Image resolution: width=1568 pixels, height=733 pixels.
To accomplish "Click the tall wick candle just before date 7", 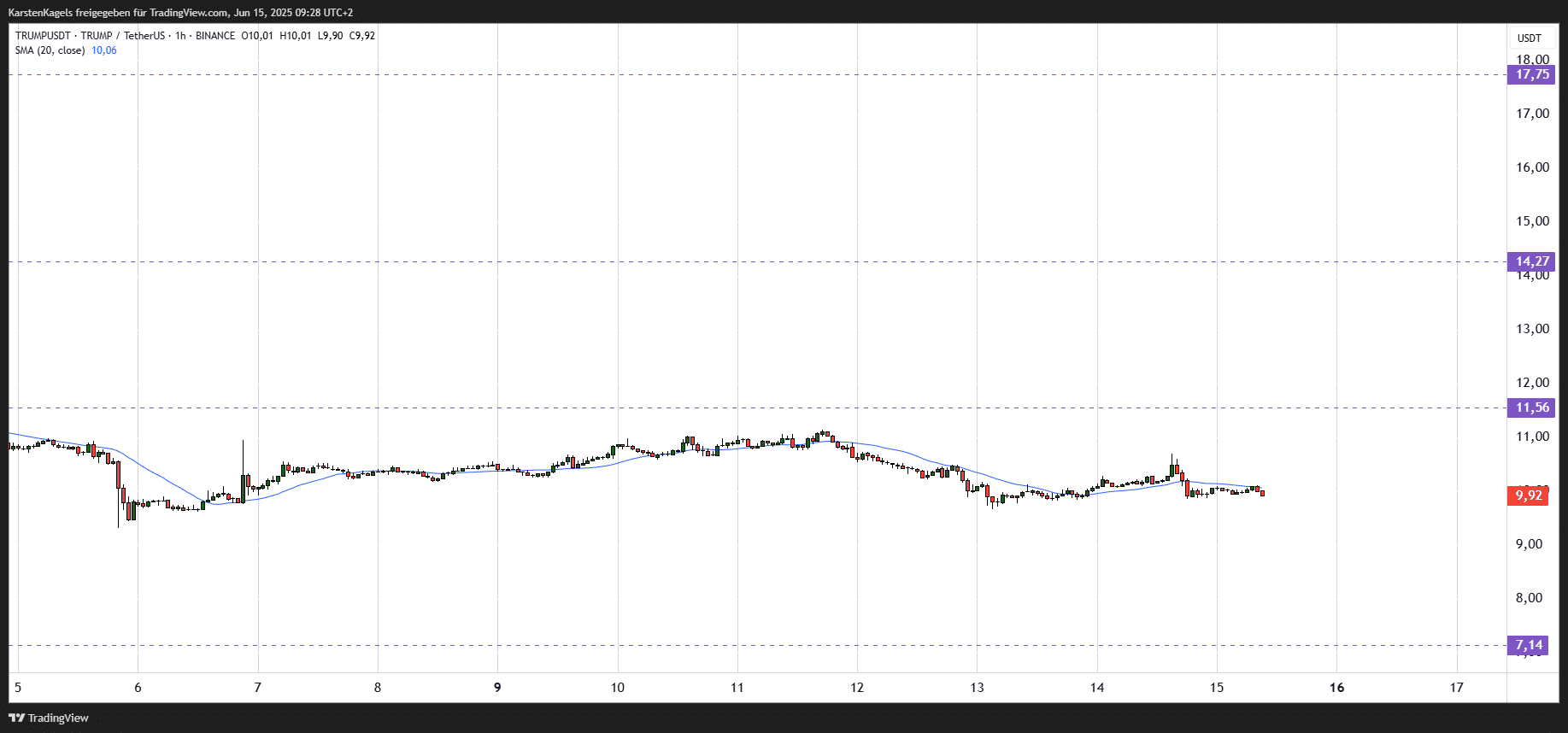I will [243, 472].
